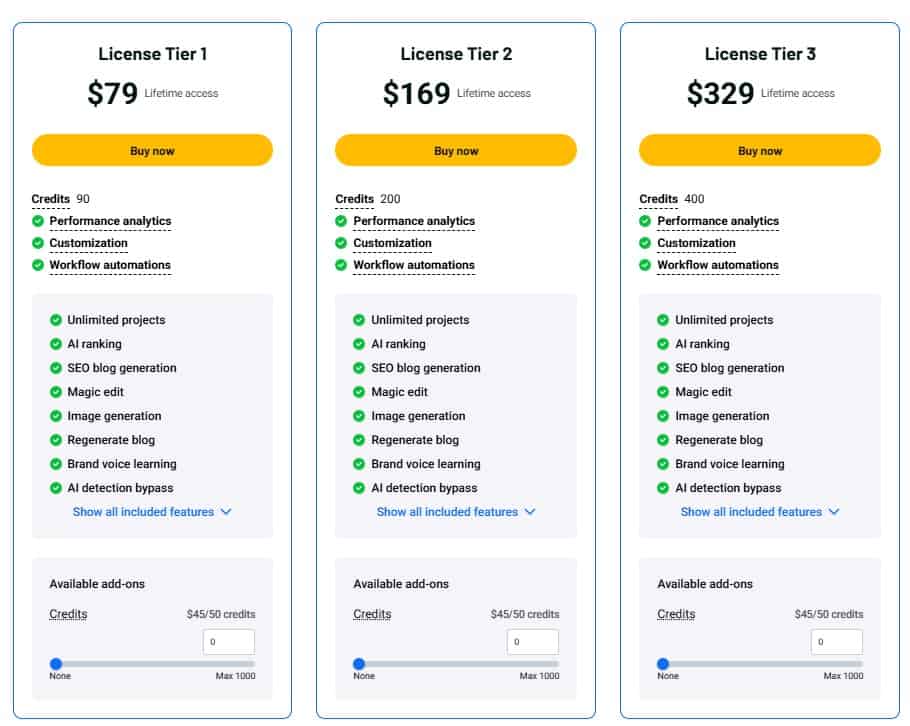Viewport: 910px width, 726px height.
Task: Click Tier 3 AI ranking check icon
Action: 663,344
